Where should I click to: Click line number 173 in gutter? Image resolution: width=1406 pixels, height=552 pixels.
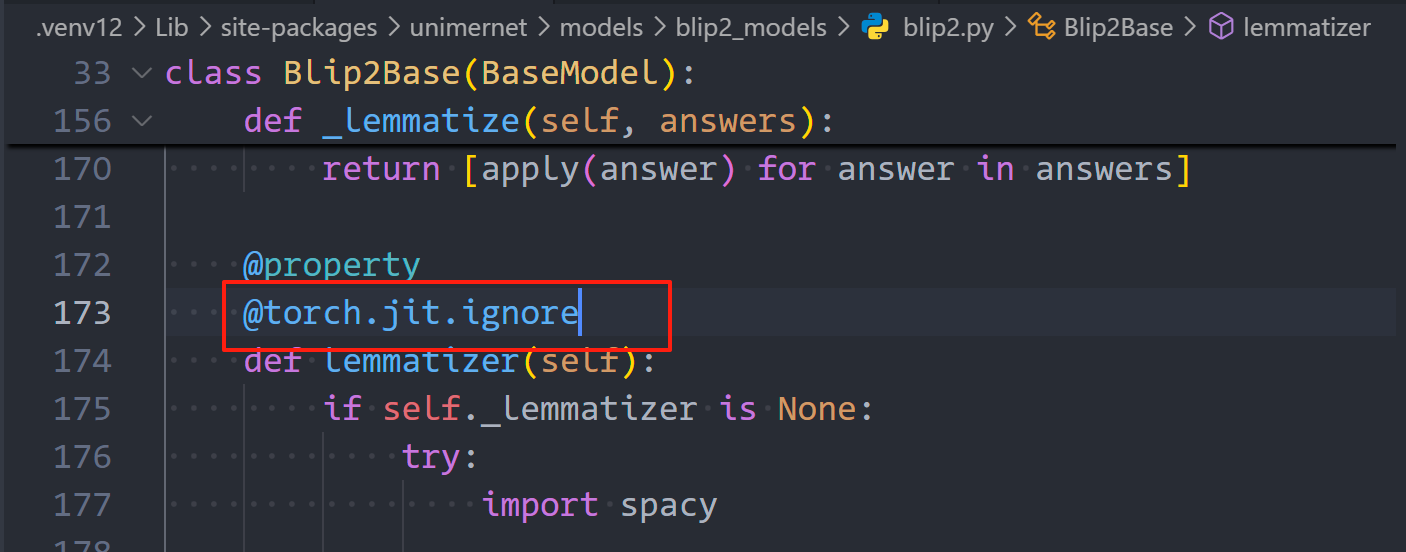pyautogui.click(x=81, y=313)
